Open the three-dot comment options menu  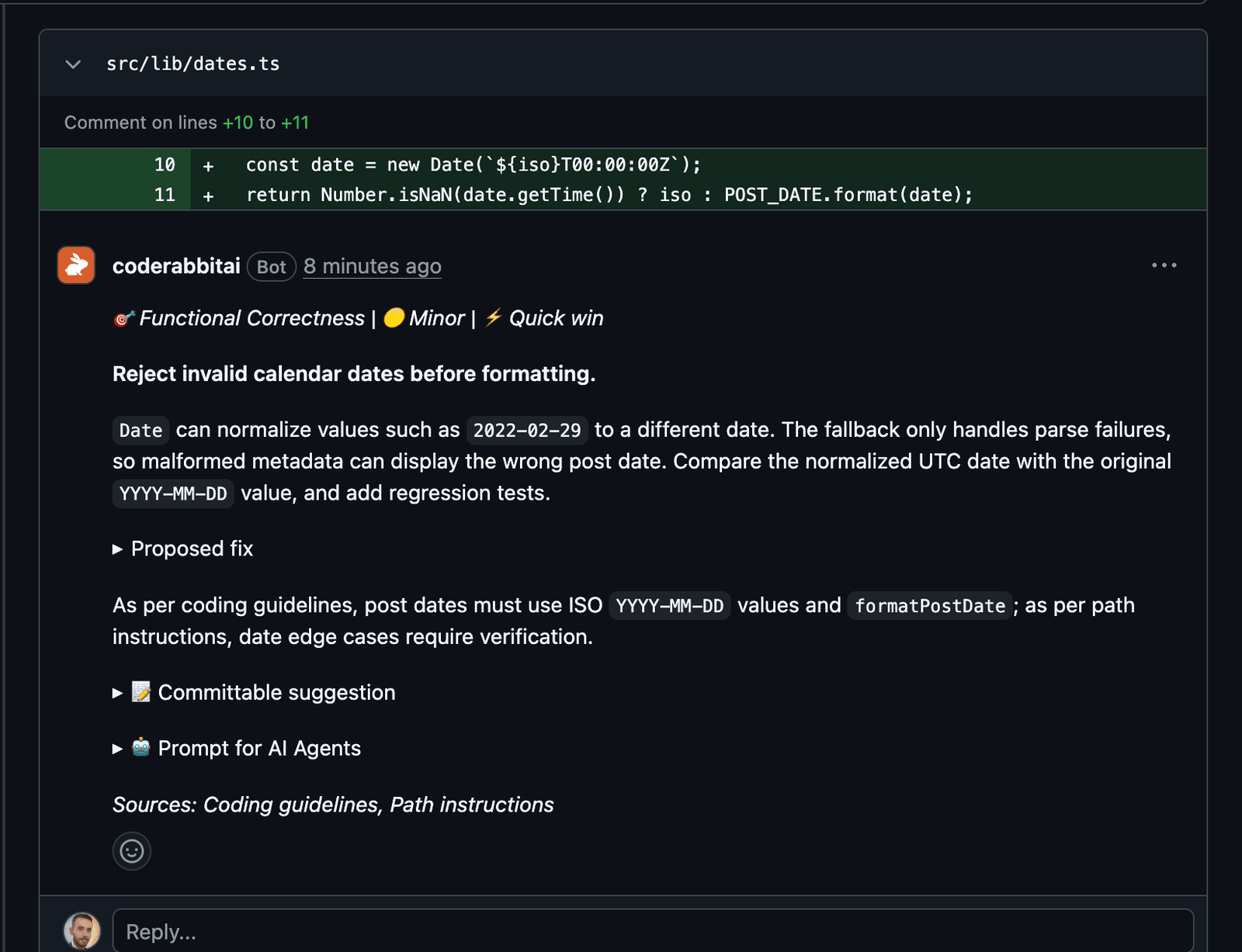(1164, 265)
